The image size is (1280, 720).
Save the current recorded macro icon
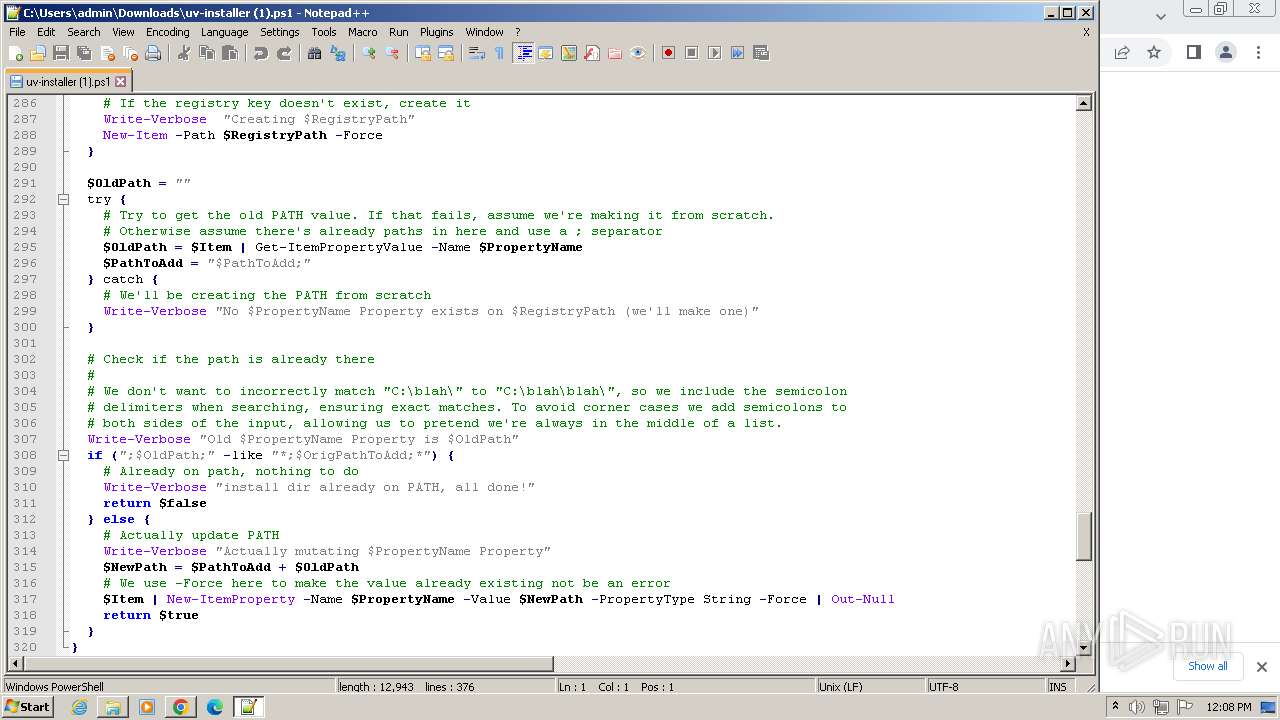[760, 53]
